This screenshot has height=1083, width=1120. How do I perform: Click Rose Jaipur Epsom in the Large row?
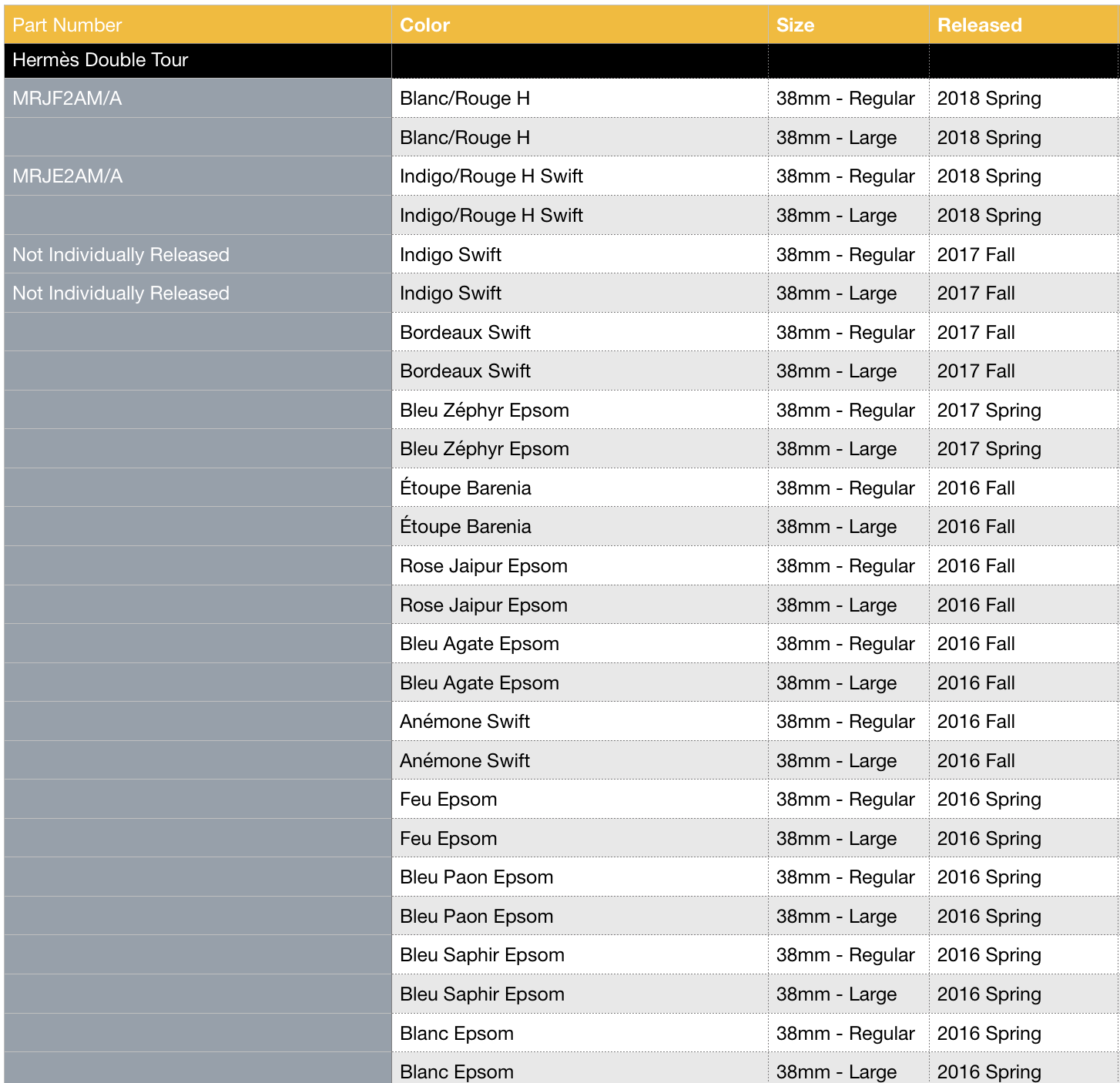click(484, 605)
